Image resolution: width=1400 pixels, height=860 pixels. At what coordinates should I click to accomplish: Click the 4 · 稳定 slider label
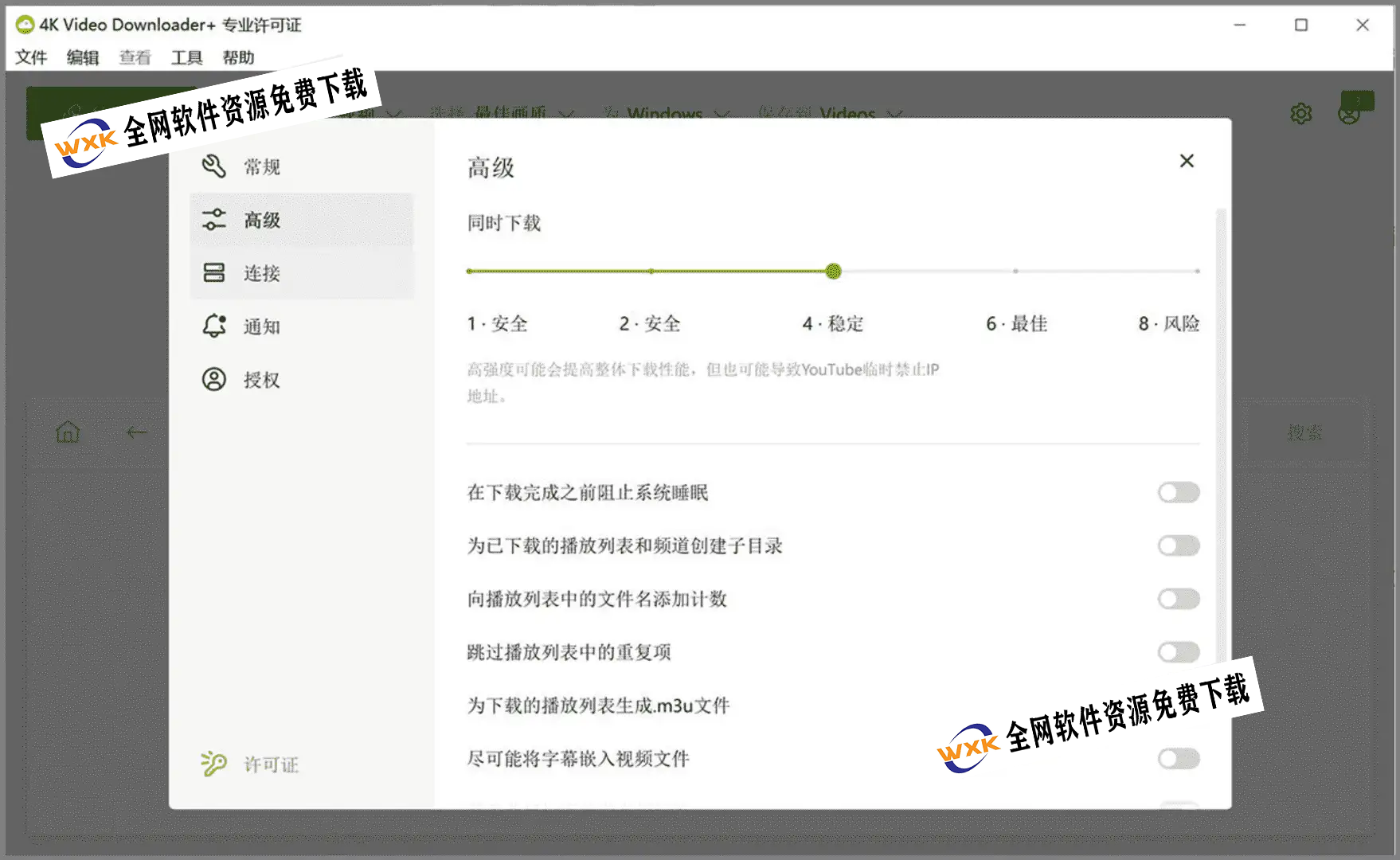[x=833, y=323]
